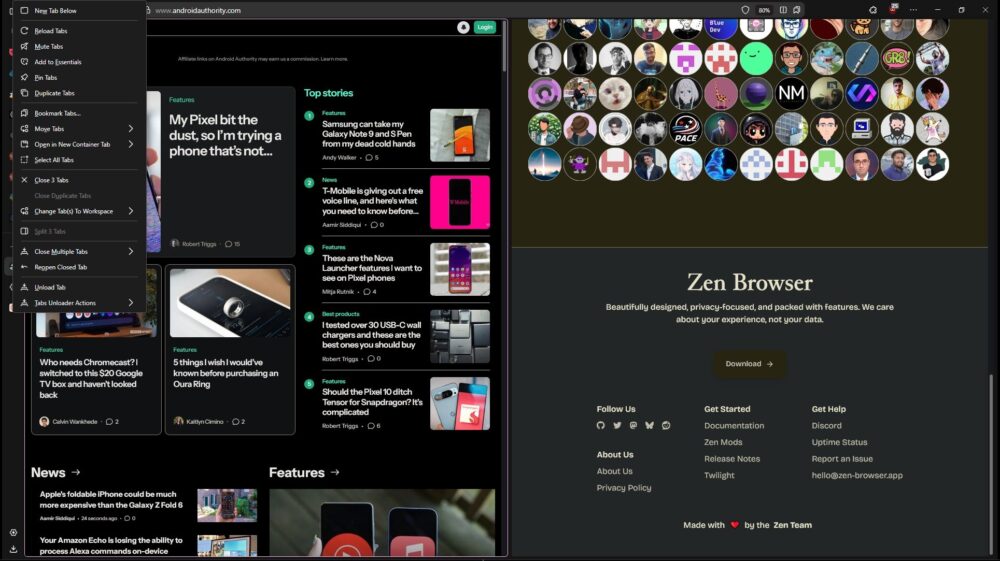
Task: Open the Release Notes footer link
Action: [732, 459]
